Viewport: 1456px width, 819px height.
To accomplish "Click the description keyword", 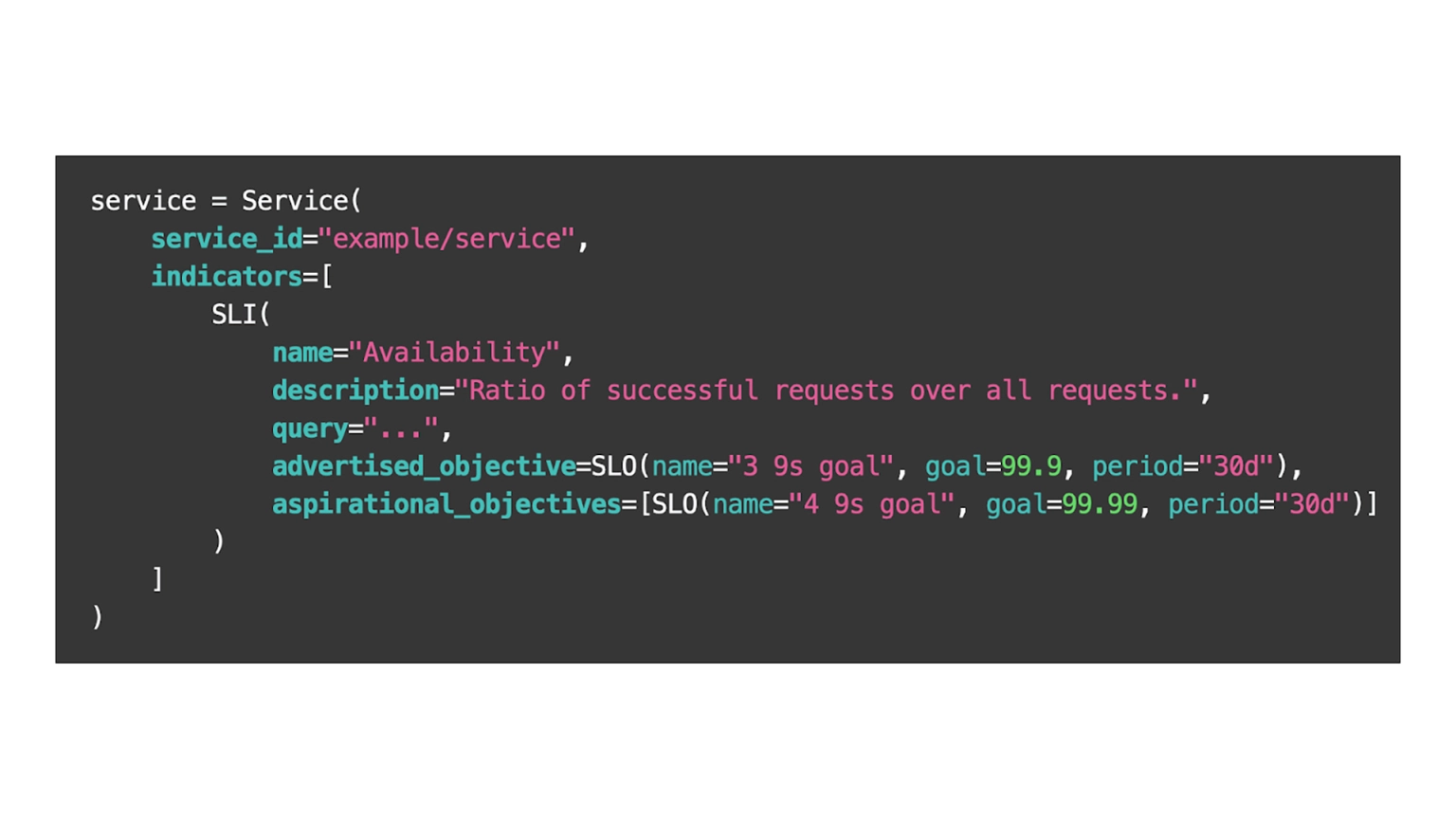I will 355,391.
